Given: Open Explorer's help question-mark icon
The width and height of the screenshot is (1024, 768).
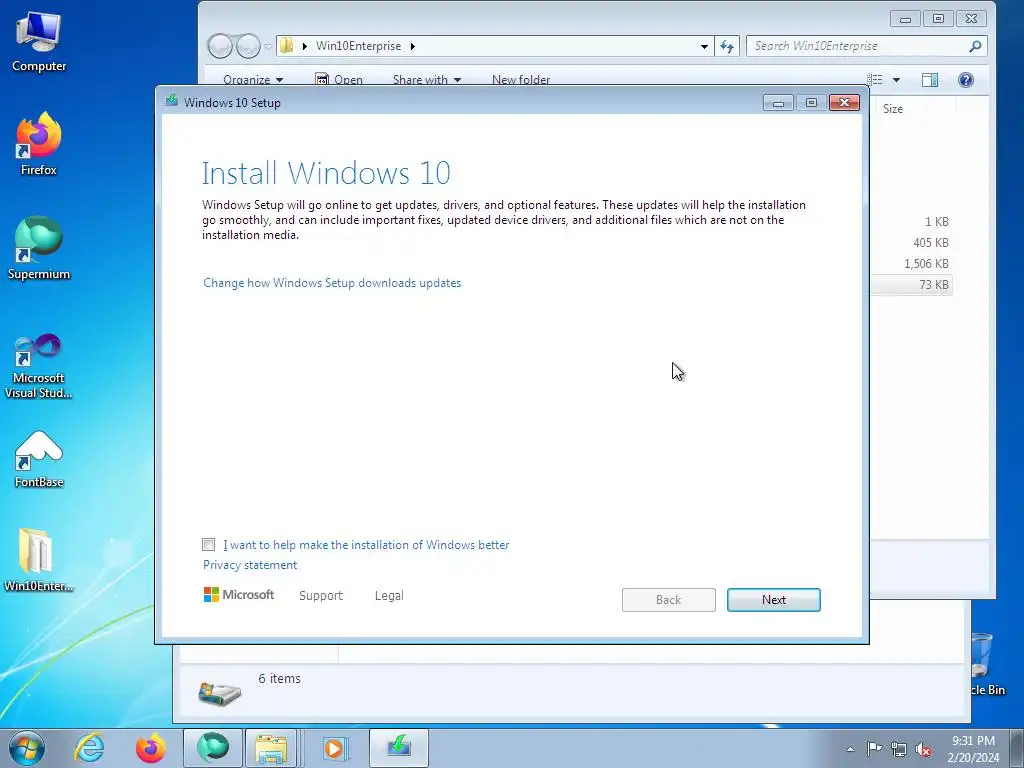Looking at the screenshot, I should 966,80.
